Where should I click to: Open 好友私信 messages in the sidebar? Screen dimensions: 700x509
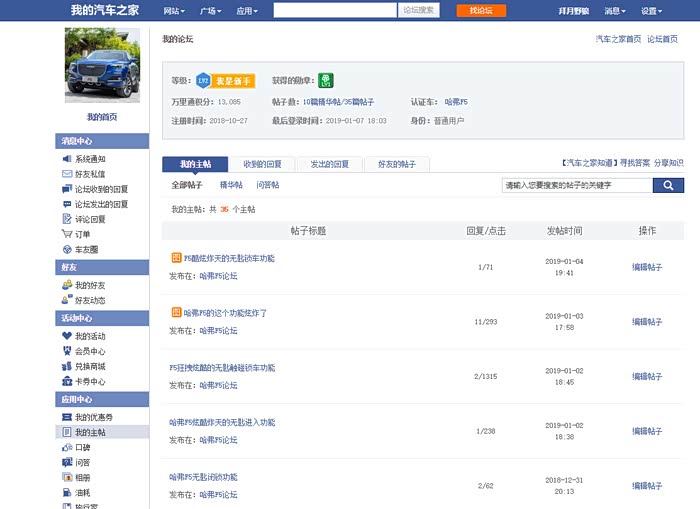point(89,174)
